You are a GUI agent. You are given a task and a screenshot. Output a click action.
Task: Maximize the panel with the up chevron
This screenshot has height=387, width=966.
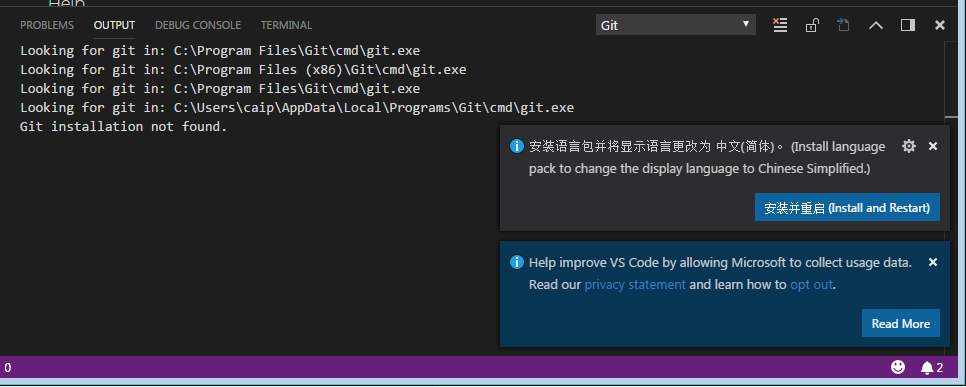[x=875, y=25]
